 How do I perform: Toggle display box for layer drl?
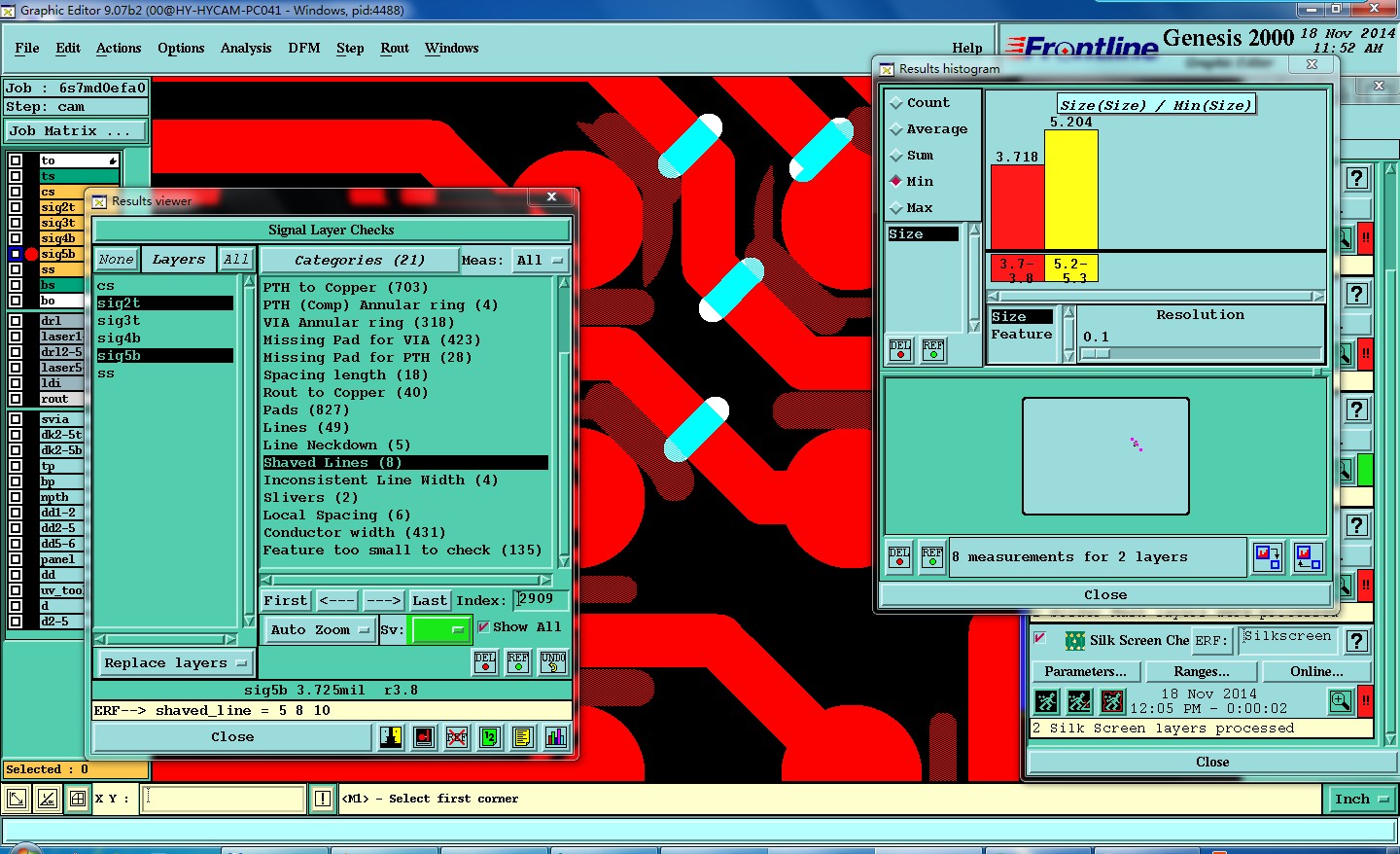16,321
